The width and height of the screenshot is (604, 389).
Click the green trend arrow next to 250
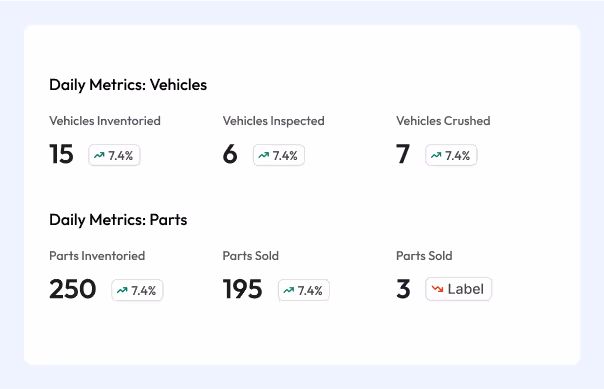pos(122,290)
